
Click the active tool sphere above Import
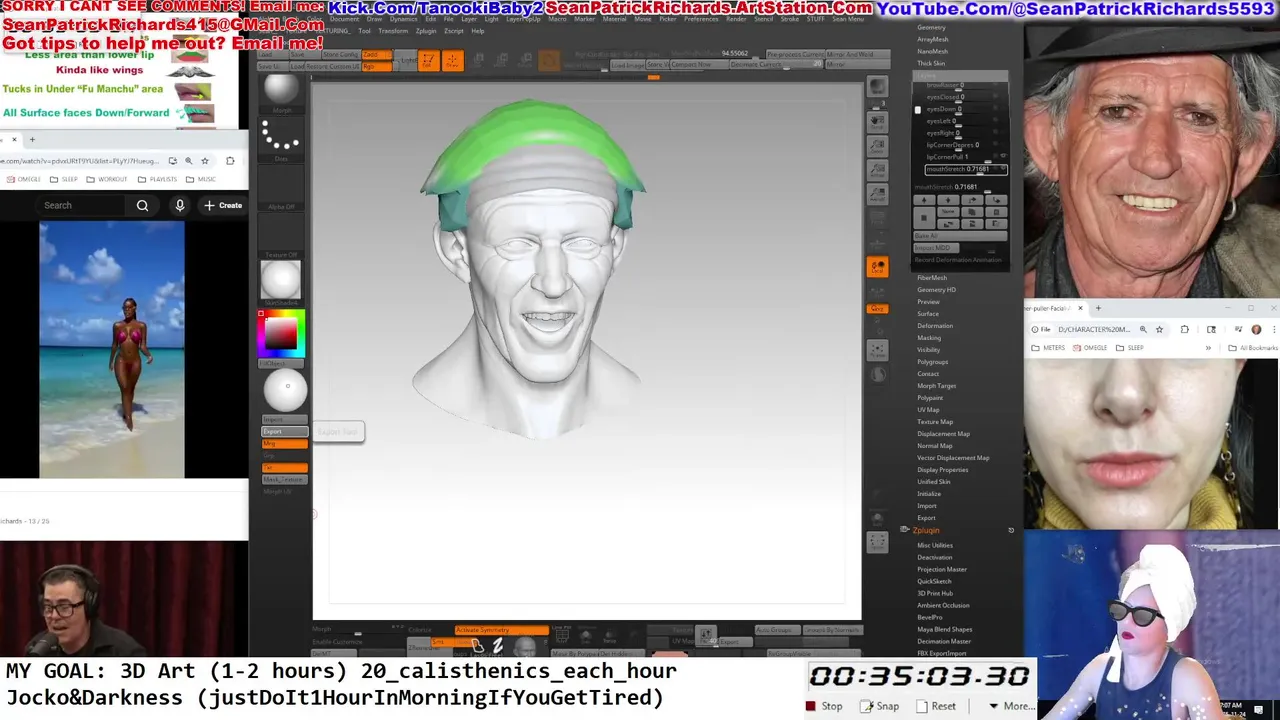pos(285,391)
